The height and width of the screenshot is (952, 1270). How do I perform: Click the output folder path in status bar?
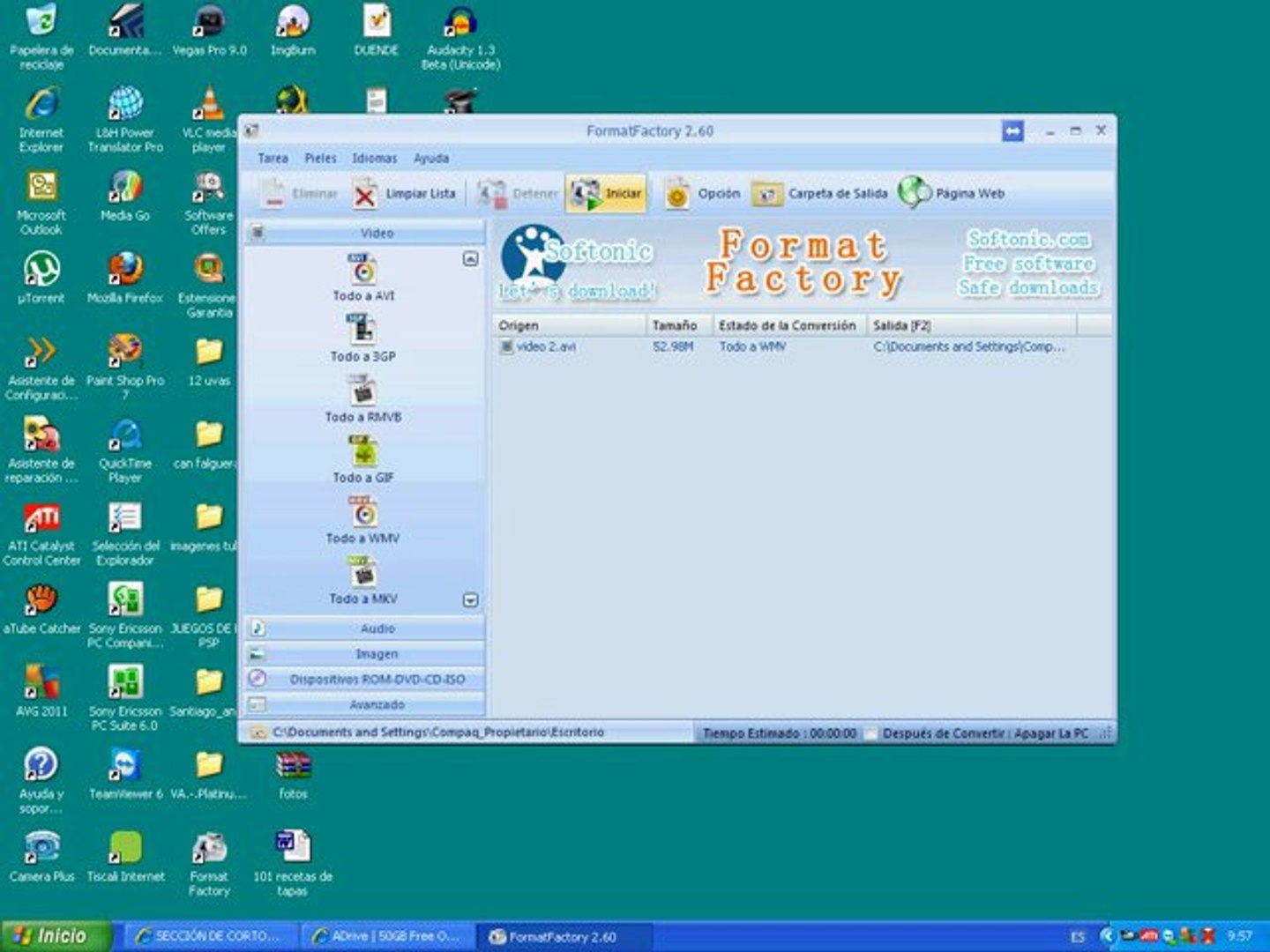coord(437,733)
